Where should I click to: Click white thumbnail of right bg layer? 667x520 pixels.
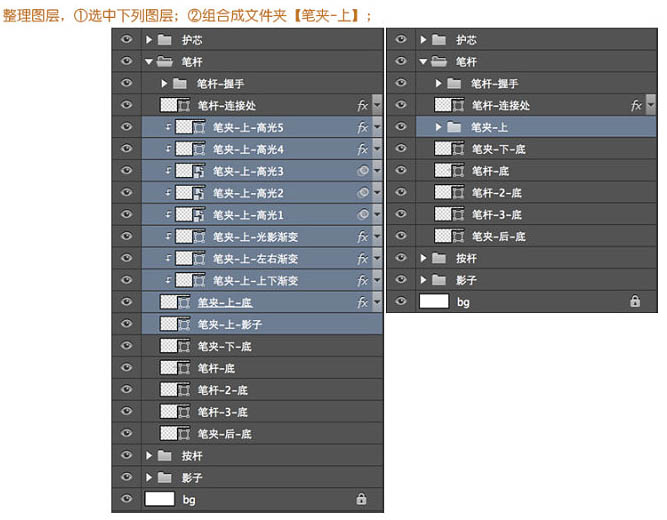pos(434,301)
